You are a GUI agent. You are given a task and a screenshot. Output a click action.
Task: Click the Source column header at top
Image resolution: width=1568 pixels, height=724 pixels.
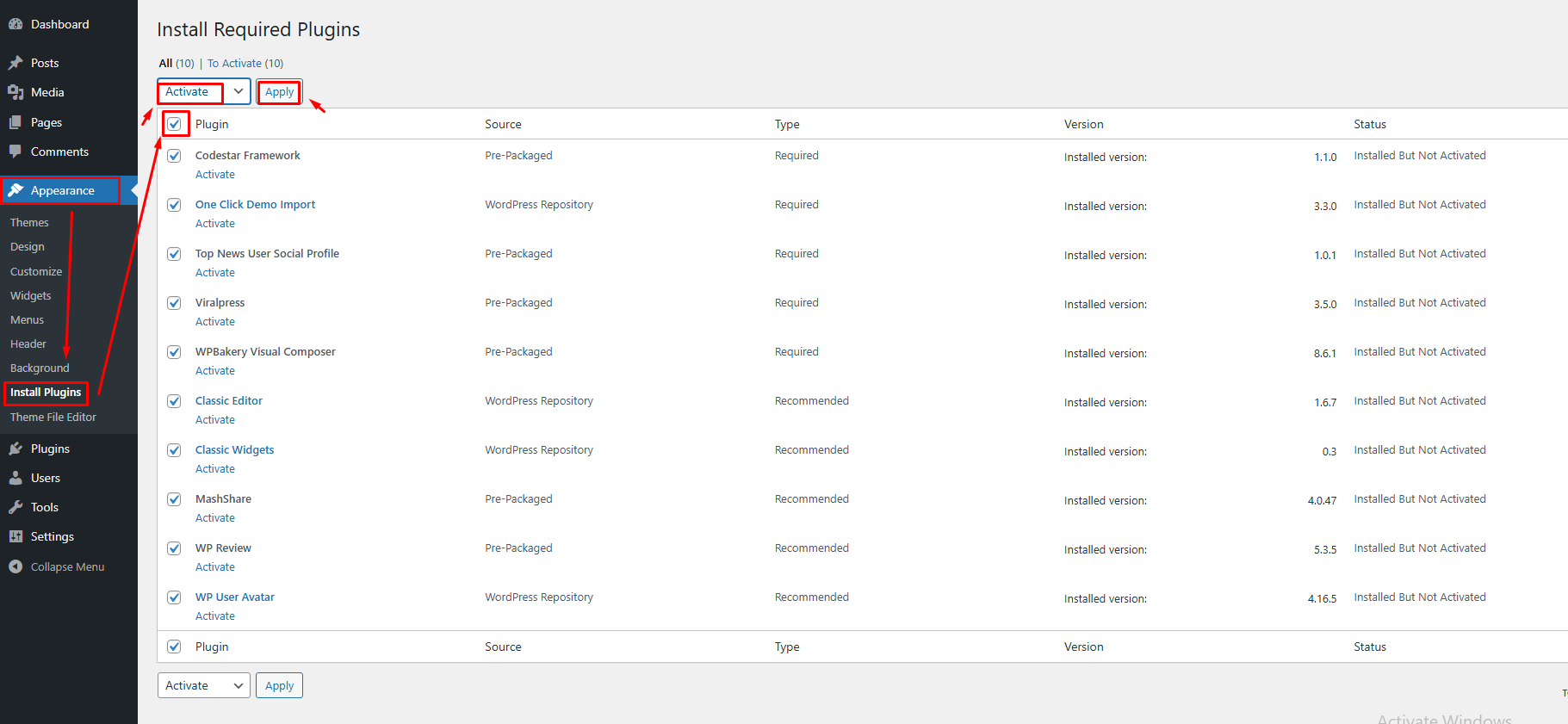503,124
